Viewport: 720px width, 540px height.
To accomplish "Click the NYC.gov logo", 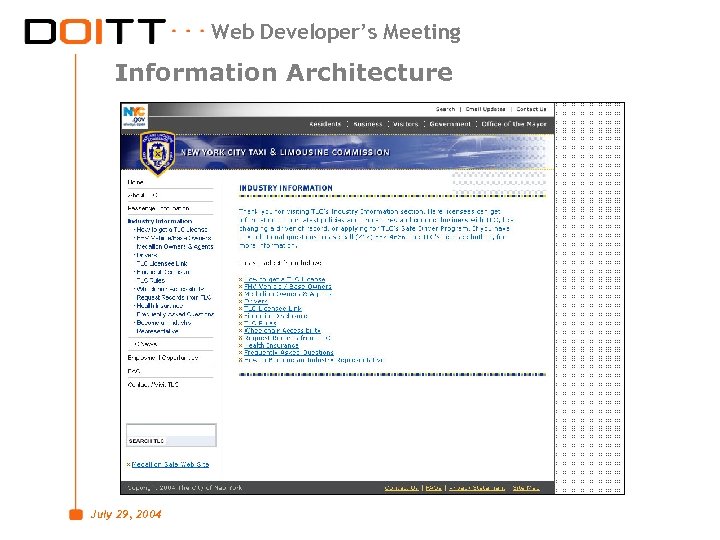I will 135,116.
